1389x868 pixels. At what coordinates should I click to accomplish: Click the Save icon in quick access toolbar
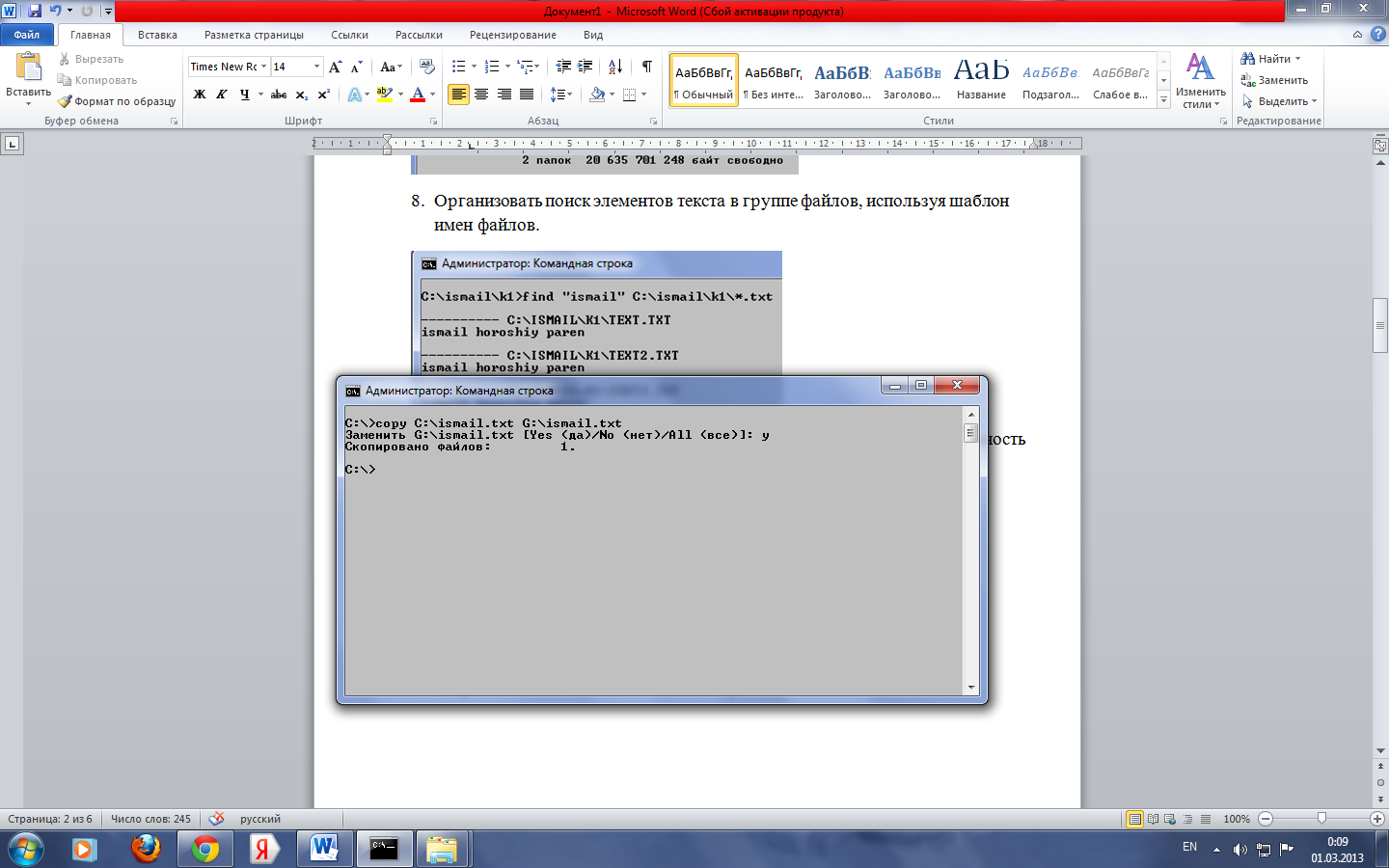(35, 11)
